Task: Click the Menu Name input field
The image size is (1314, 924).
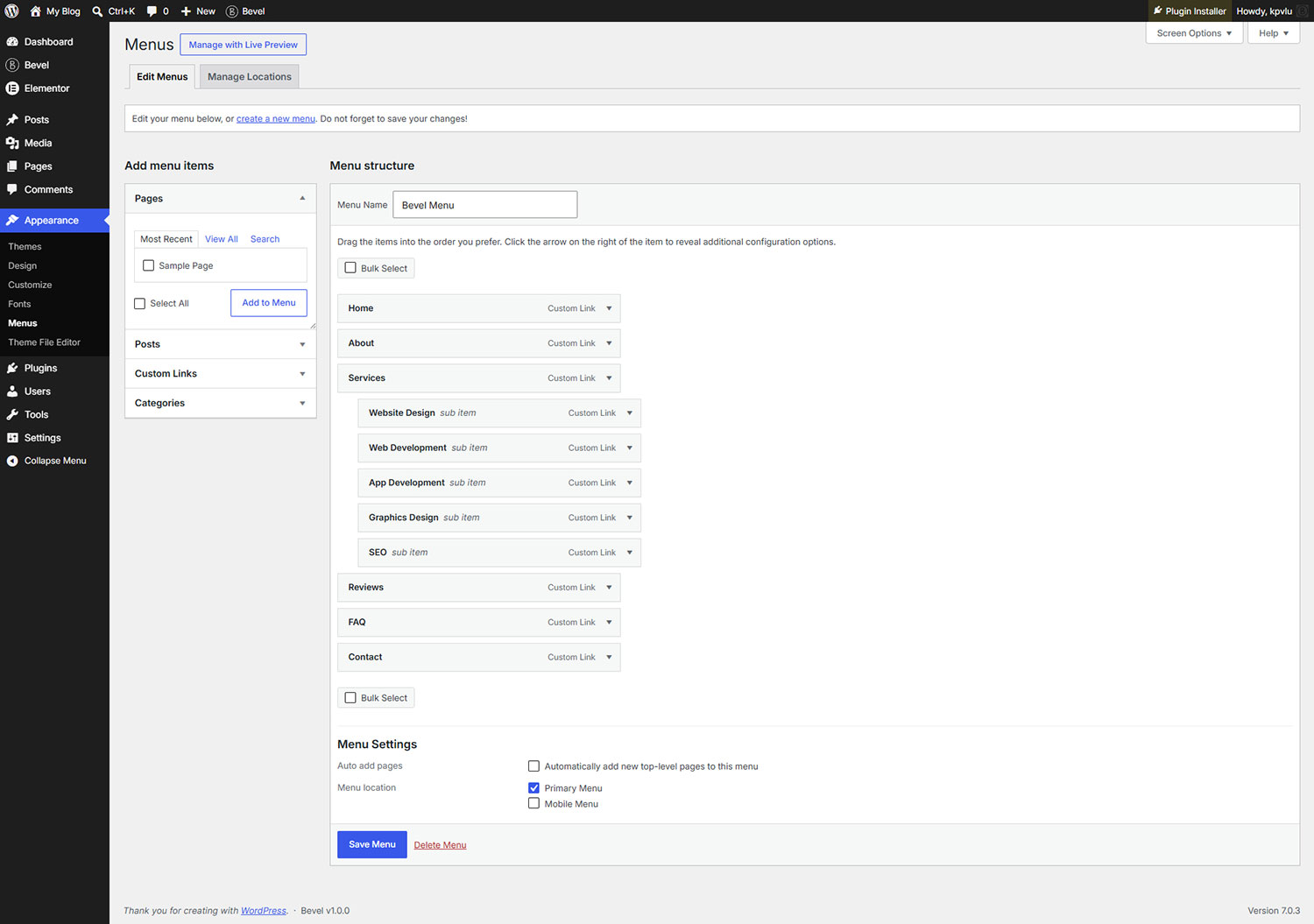Action: [x=485, y=205]
